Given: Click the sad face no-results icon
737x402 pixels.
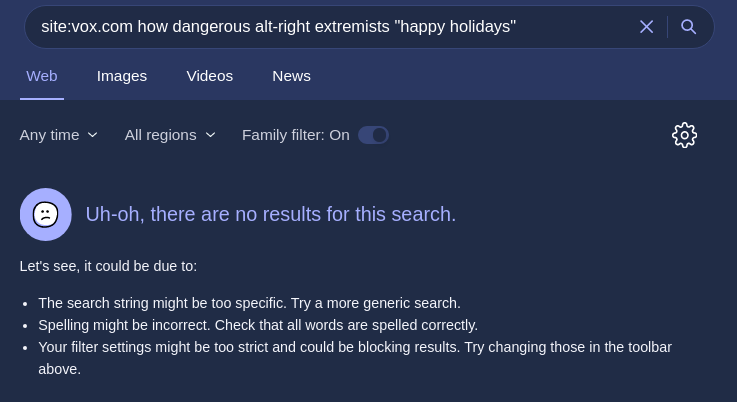Looking at the screenshot, I should click(x=46, y=214).
